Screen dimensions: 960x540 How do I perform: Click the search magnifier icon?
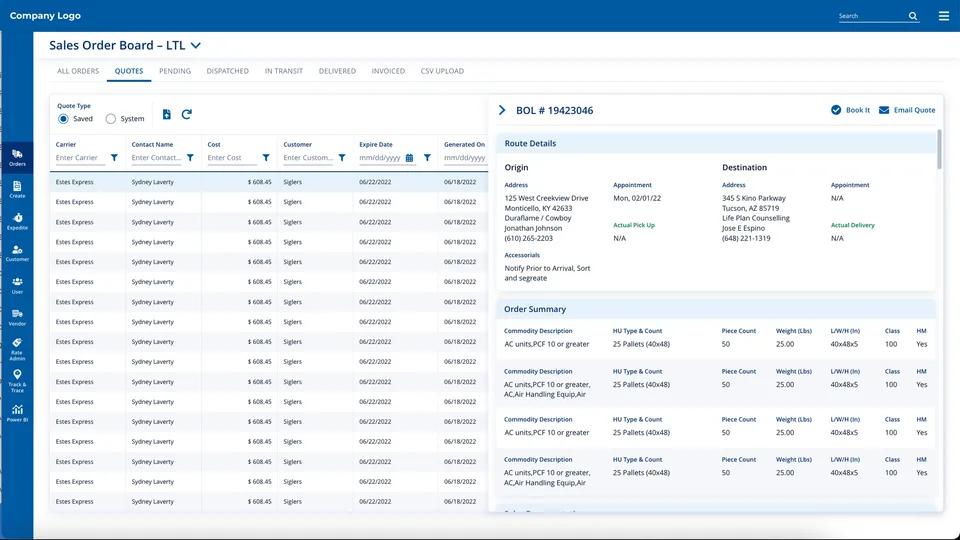click(x=913, y=16)
